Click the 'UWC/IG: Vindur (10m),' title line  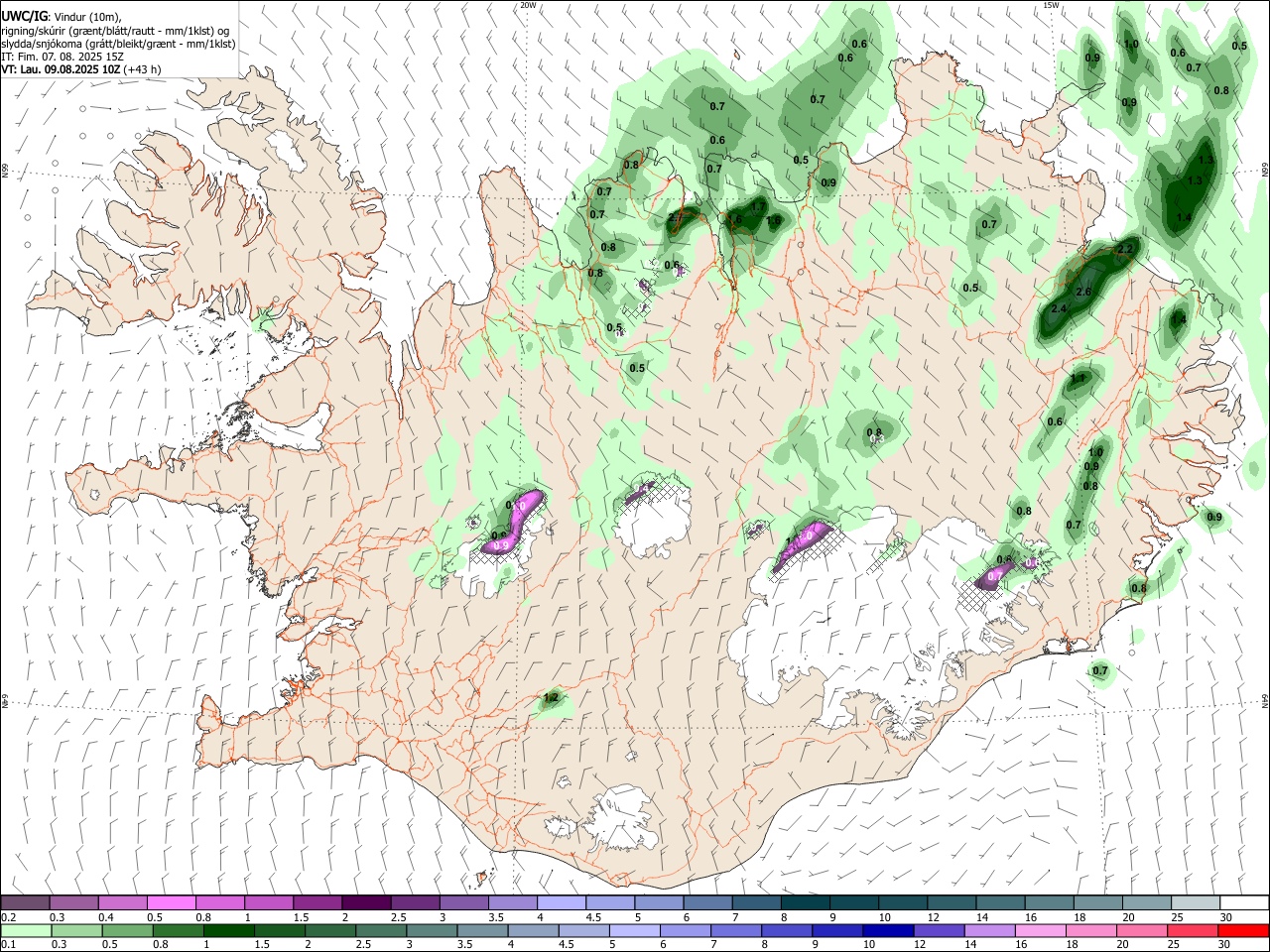pos(62,16)
